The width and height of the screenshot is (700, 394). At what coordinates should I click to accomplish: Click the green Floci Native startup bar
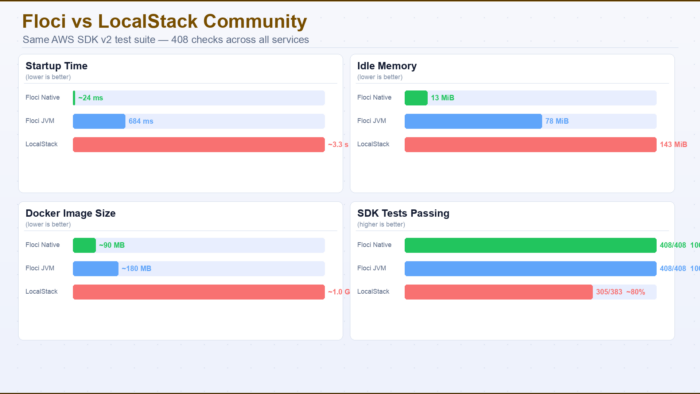pos(74,98)
